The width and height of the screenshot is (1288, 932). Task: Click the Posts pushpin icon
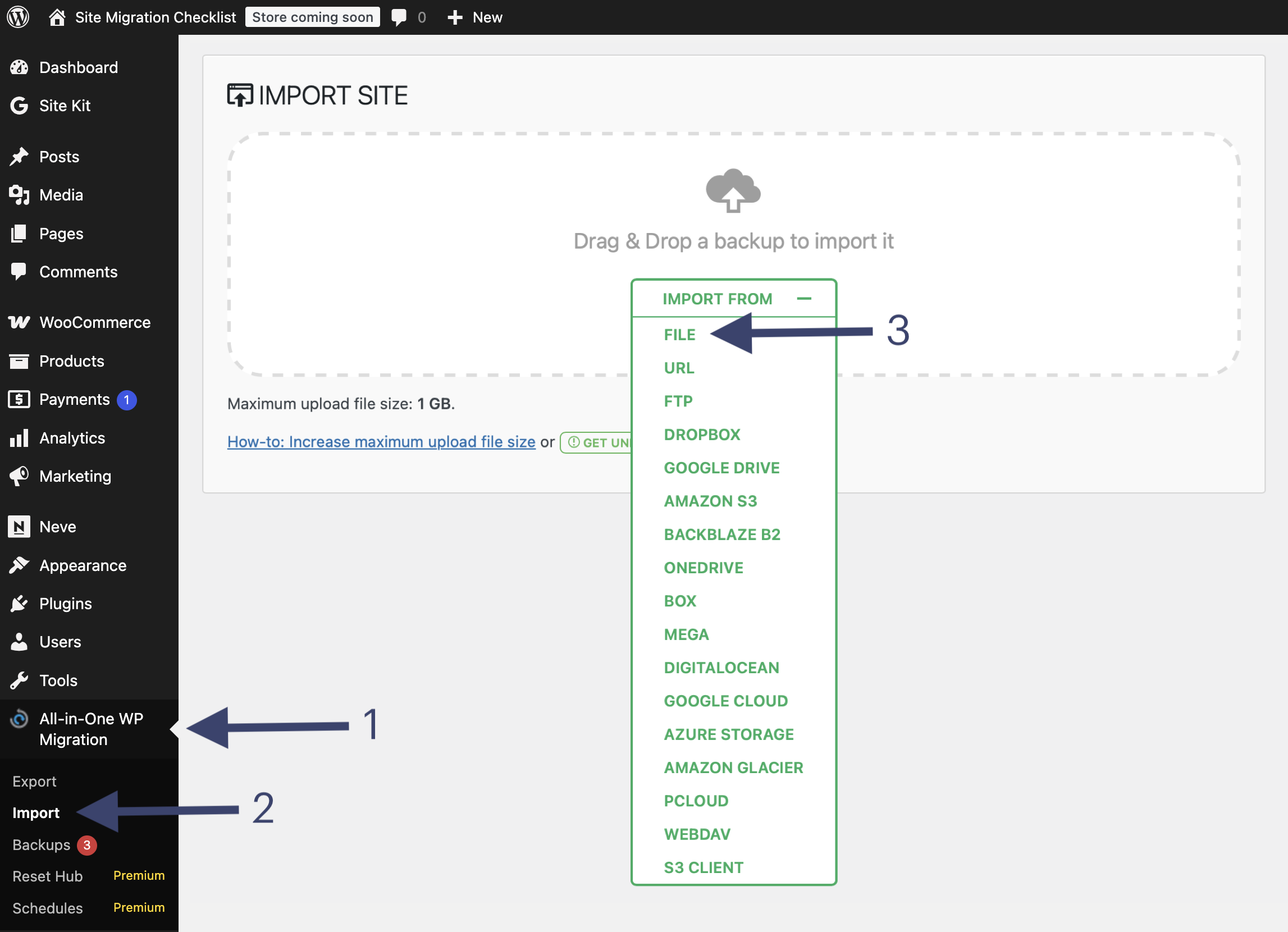pyautogui.click(x=19, y=157)
